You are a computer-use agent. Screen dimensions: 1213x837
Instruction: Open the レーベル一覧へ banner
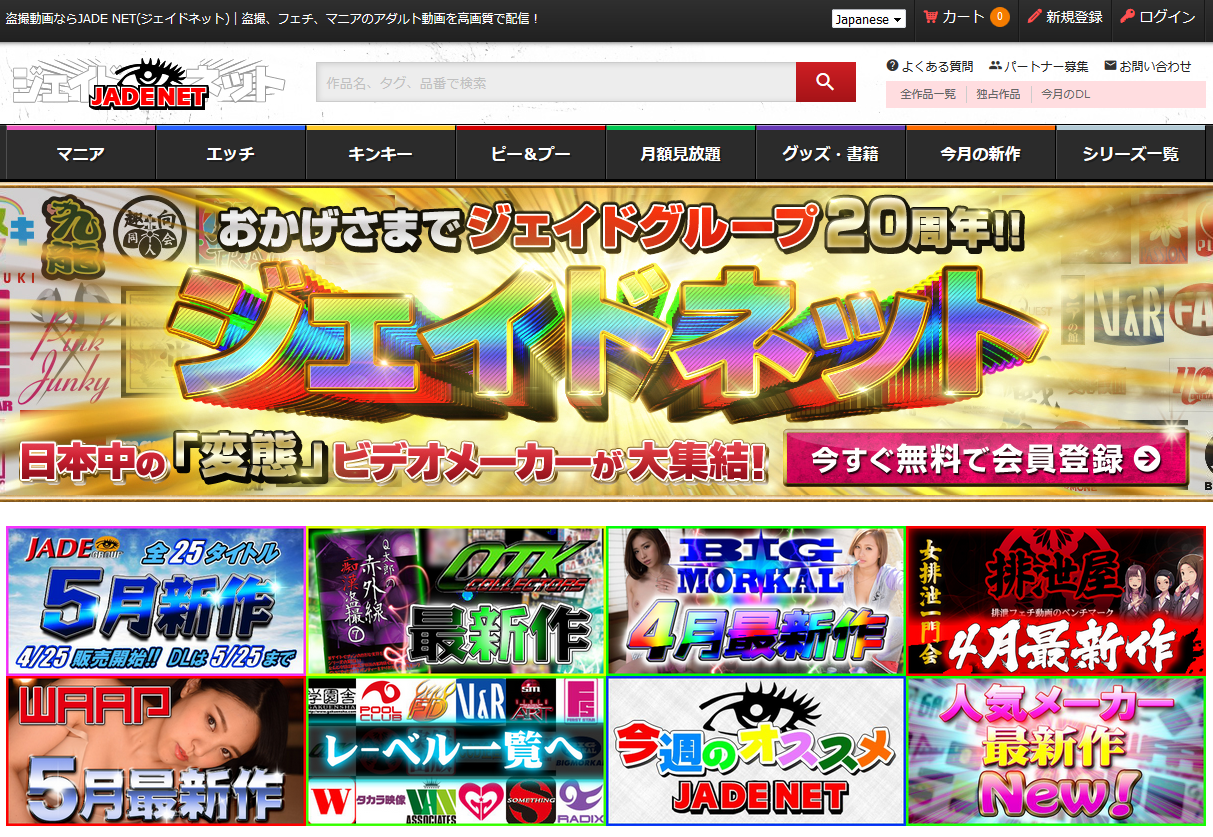pos(456,751)
